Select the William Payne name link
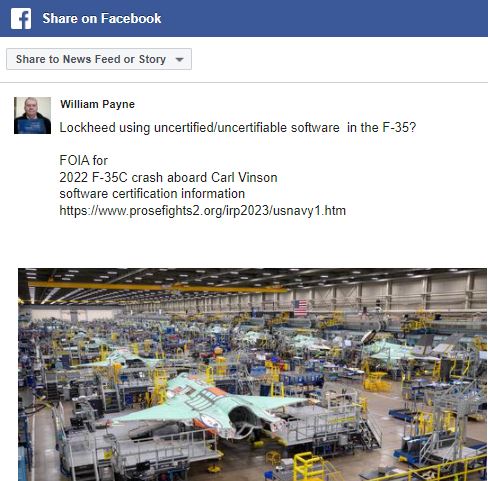488x481 pixels. (97, 104)
